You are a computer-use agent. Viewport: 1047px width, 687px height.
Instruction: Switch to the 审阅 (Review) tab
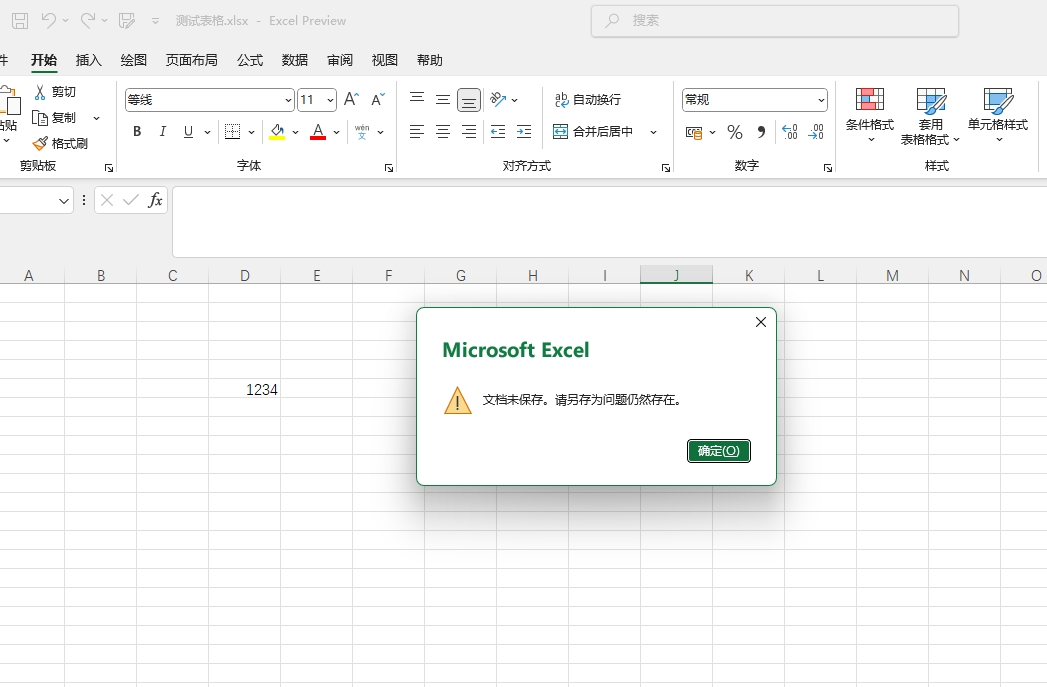point(340,60)
